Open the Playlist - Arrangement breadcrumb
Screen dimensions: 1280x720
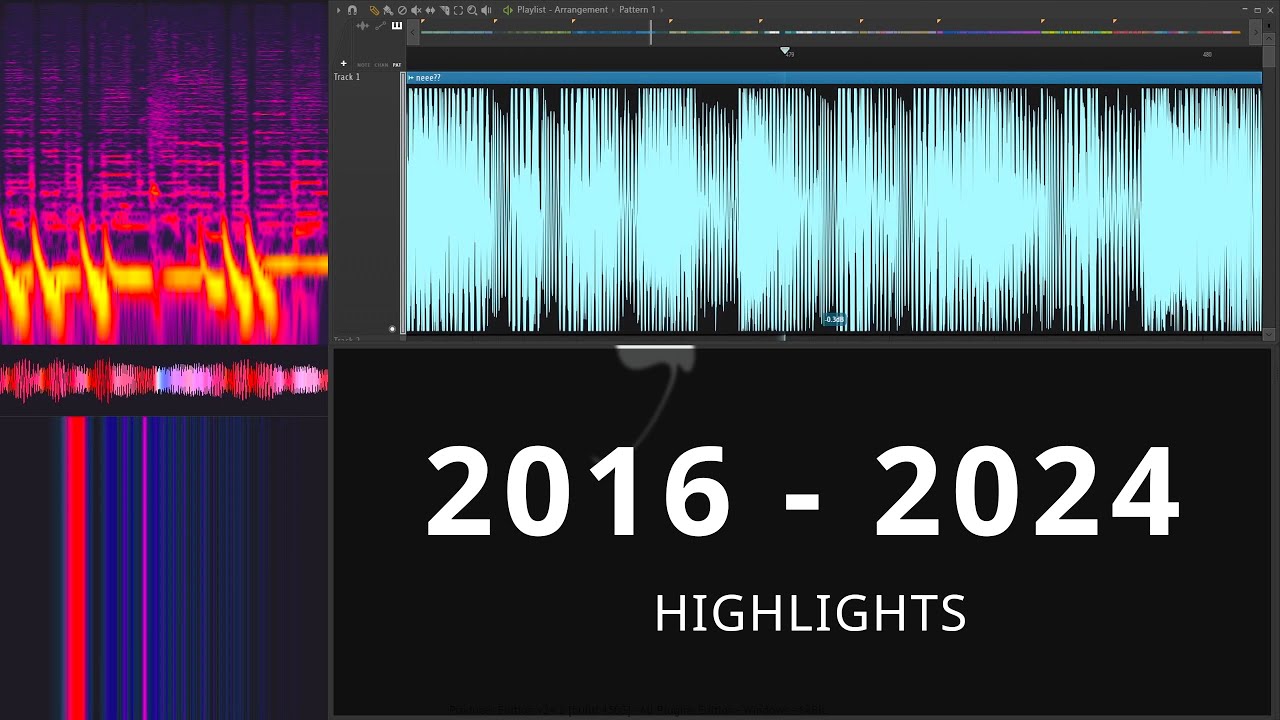click(562, 10)
